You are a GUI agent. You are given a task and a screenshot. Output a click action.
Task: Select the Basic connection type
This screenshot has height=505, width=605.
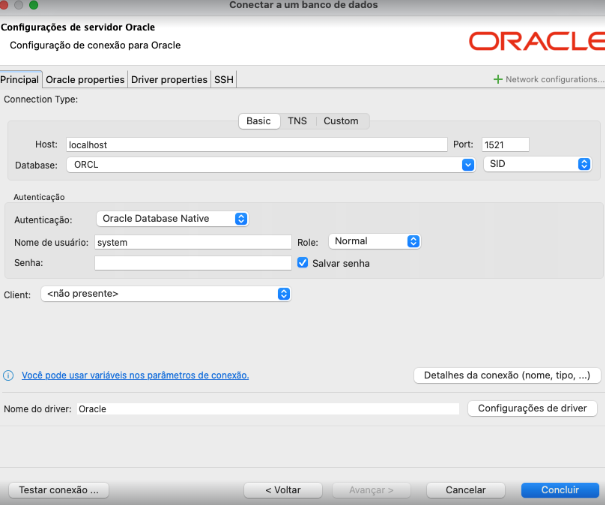click(x=259, y=121)
